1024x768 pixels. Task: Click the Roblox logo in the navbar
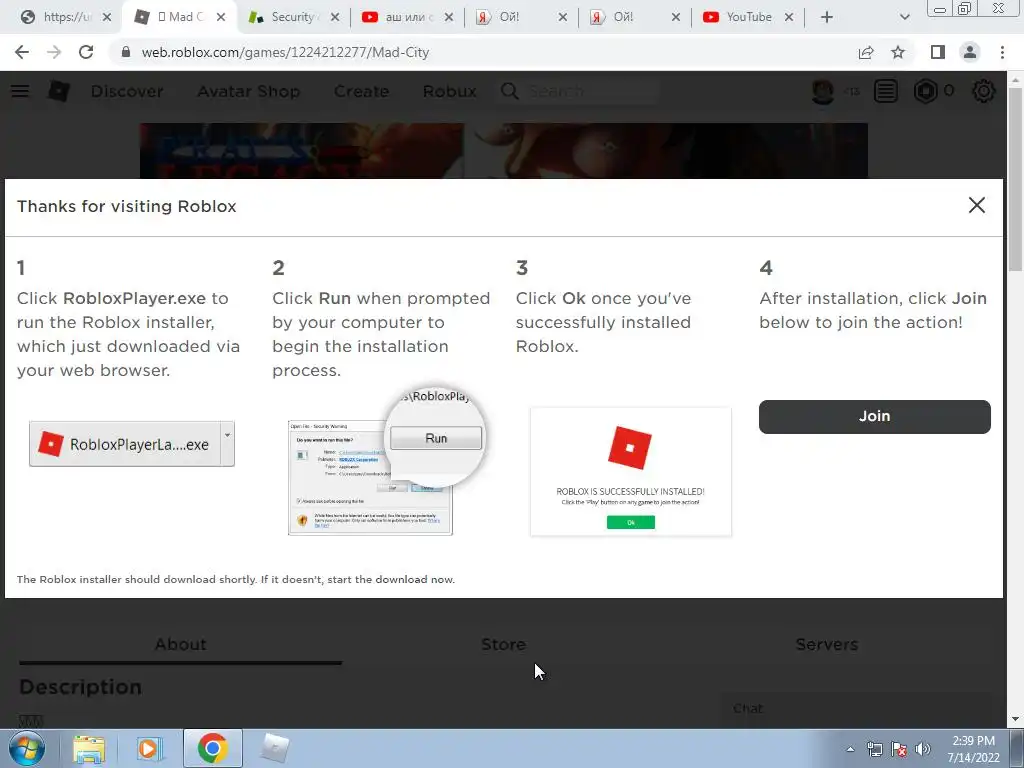(59, 91)
